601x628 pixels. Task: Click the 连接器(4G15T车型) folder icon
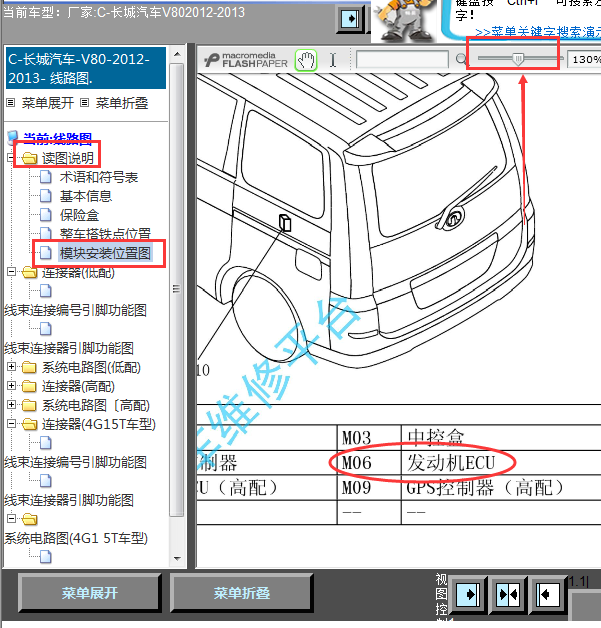pos(29,424)
